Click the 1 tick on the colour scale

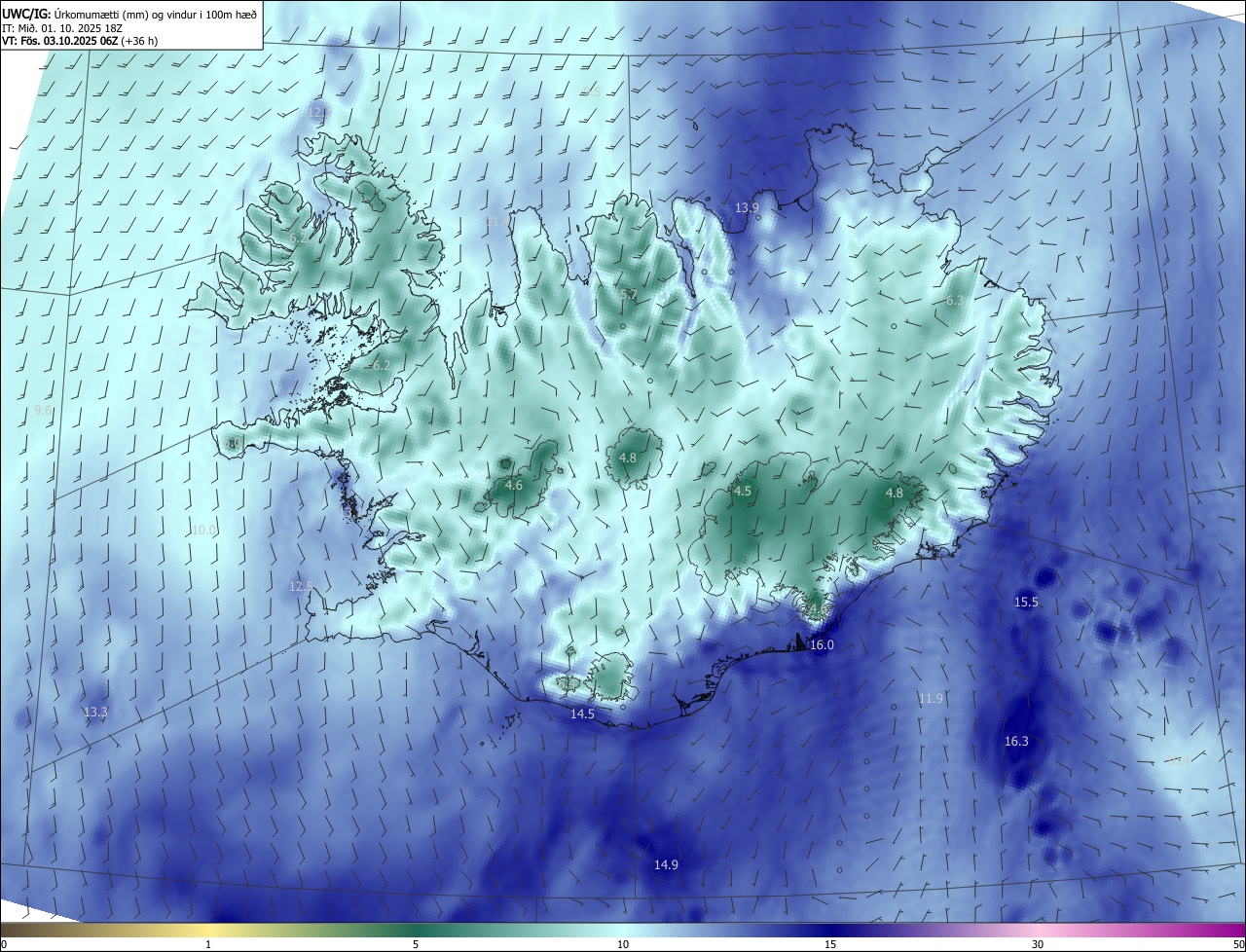[x=208, y=945]
